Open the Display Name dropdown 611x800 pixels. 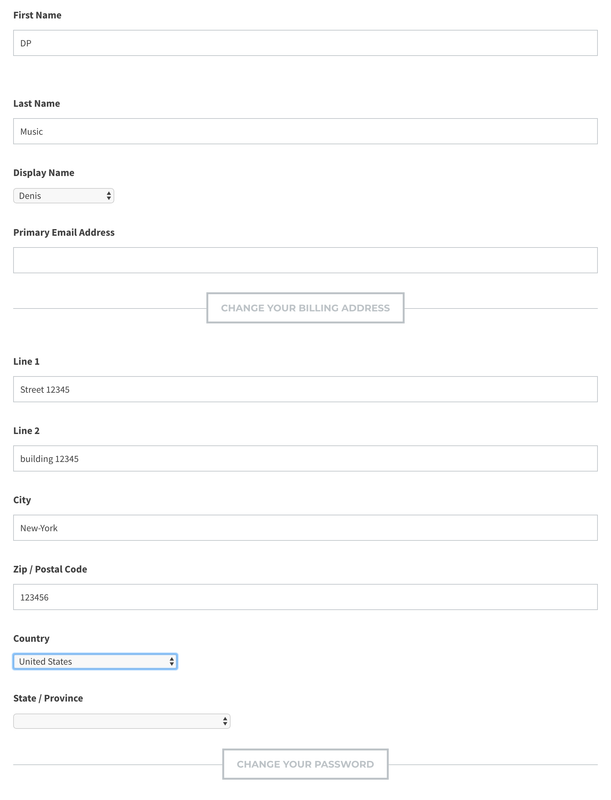(x=64, y=196)
